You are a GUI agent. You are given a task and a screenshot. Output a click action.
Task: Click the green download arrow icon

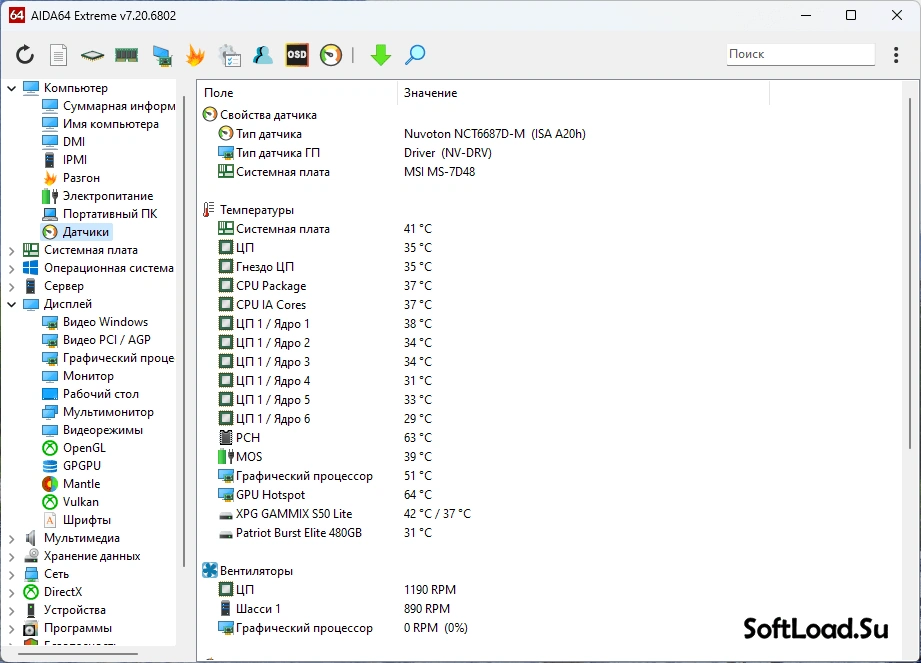click(x=381, y=55)
